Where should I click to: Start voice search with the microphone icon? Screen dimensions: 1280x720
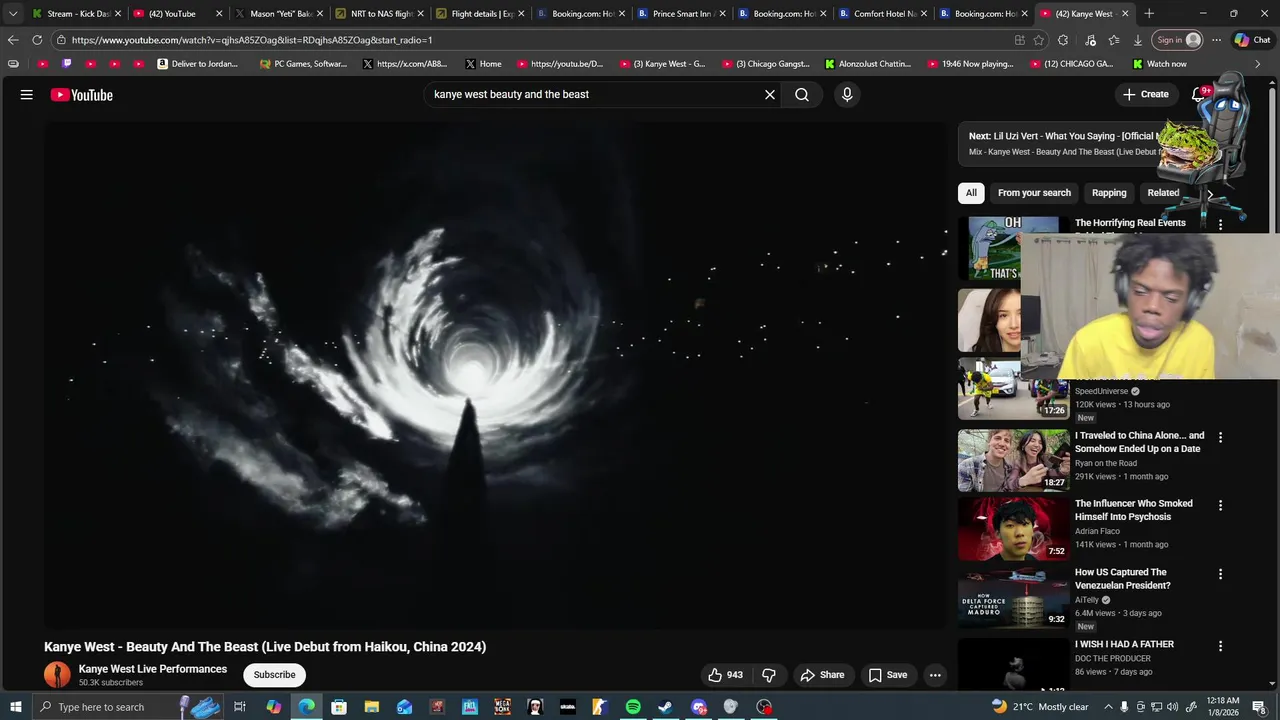[847, 95]
